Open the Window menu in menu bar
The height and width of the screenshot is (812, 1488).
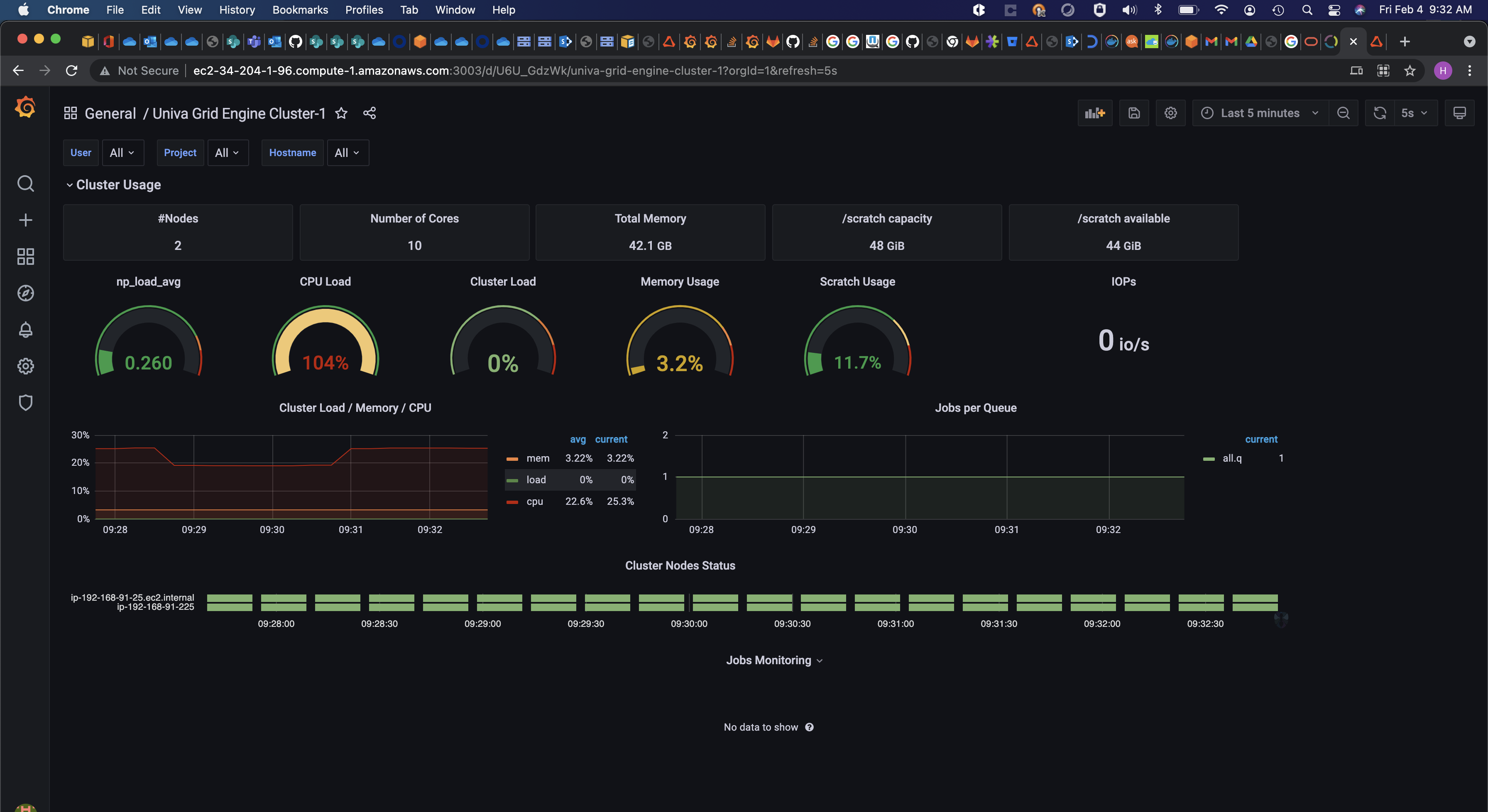455,10
